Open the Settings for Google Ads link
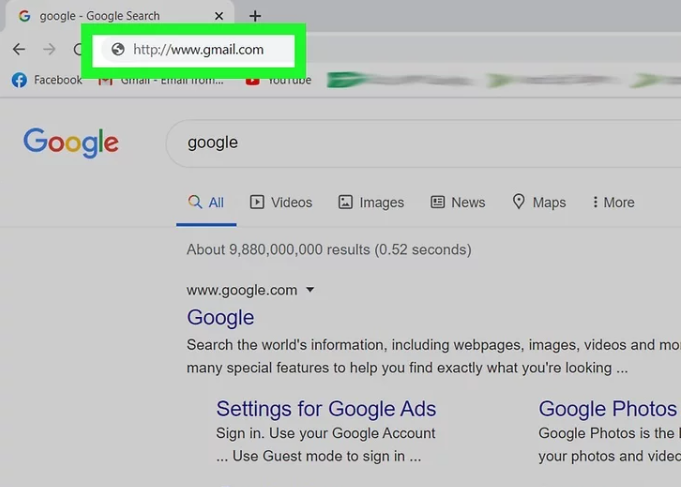The height and width of the screenshot is (487, 682). [326, 408]
